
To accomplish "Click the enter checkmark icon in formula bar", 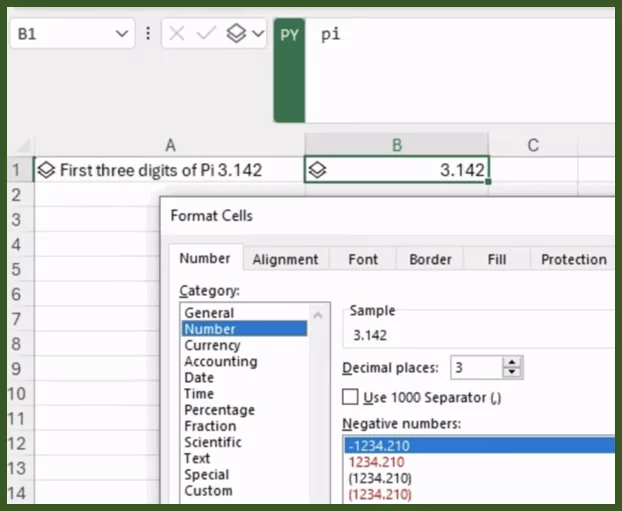I will pyautogui.click(x=206, y=34).
